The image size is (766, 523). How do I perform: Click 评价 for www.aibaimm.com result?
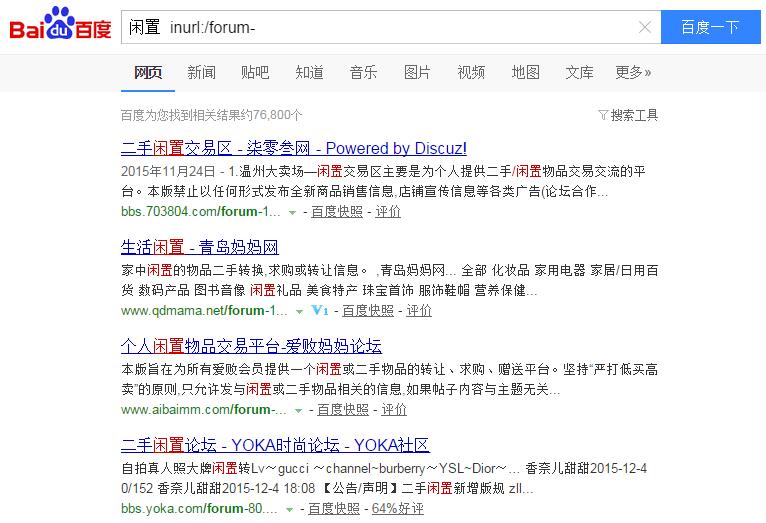pos(394,410)
